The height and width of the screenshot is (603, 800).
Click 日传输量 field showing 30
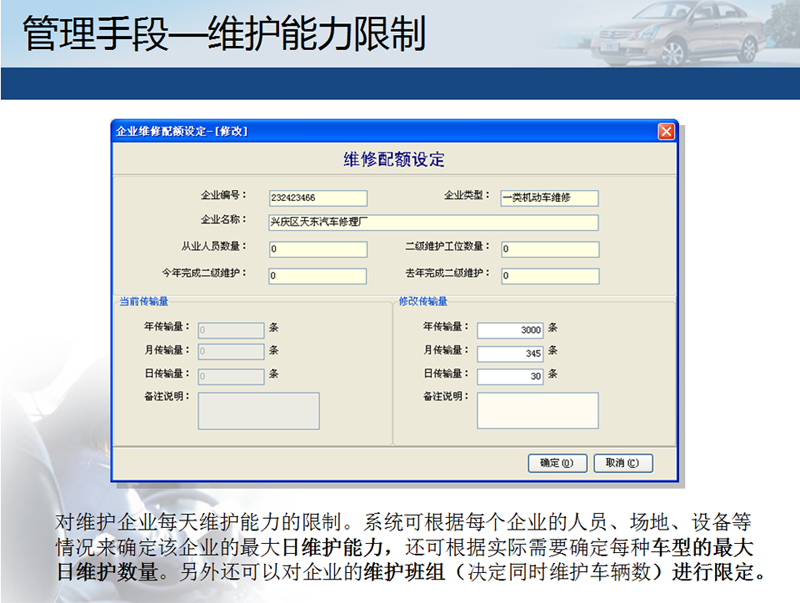[x=510, y=377]
